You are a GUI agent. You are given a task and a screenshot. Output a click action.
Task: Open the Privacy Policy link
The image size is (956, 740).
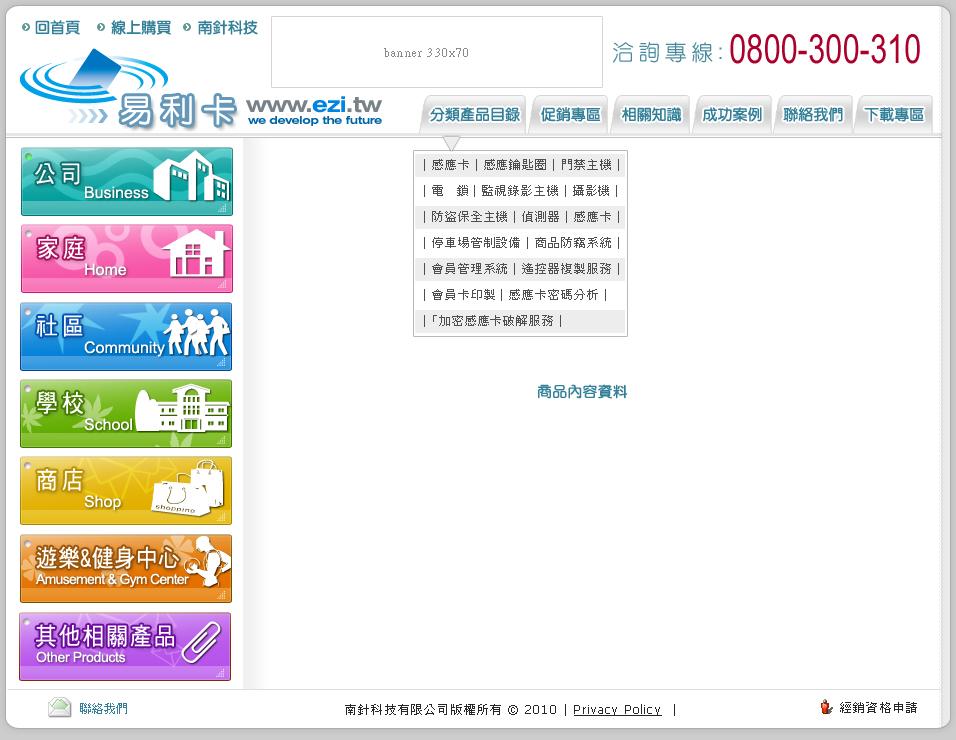click(617, 710)
